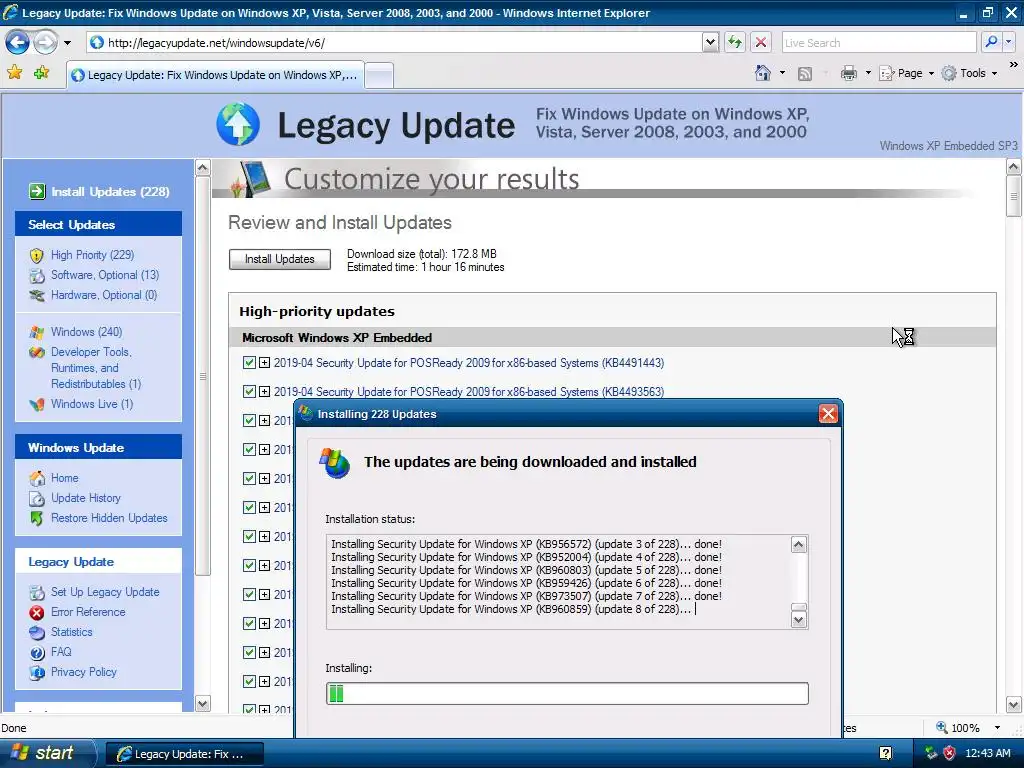Click the Error Reference red X icon
Image resolution: width=1024 pixels, height=768 pixels.
37,613
